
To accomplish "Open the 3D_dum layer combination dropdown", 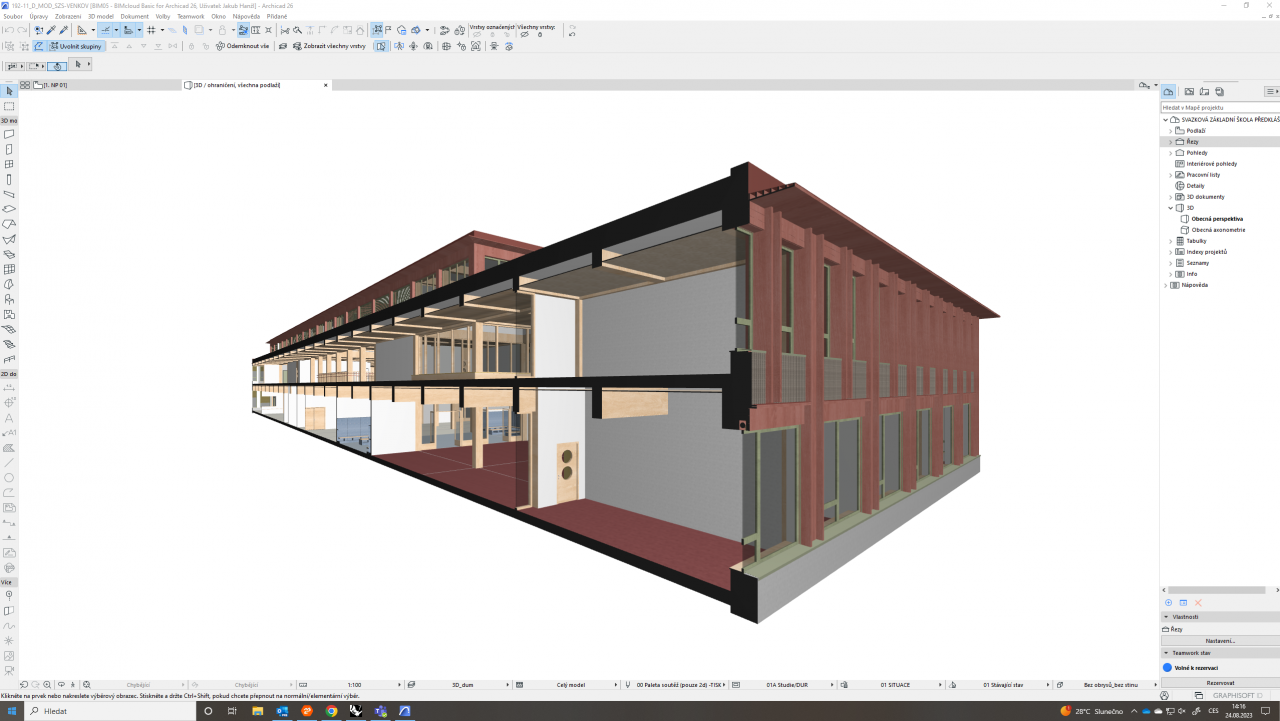I will (456, 685).
